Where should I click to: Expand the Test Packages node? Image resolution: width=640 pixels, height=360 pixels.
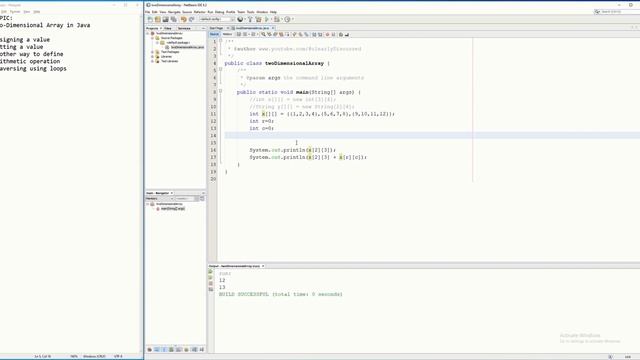152,52
